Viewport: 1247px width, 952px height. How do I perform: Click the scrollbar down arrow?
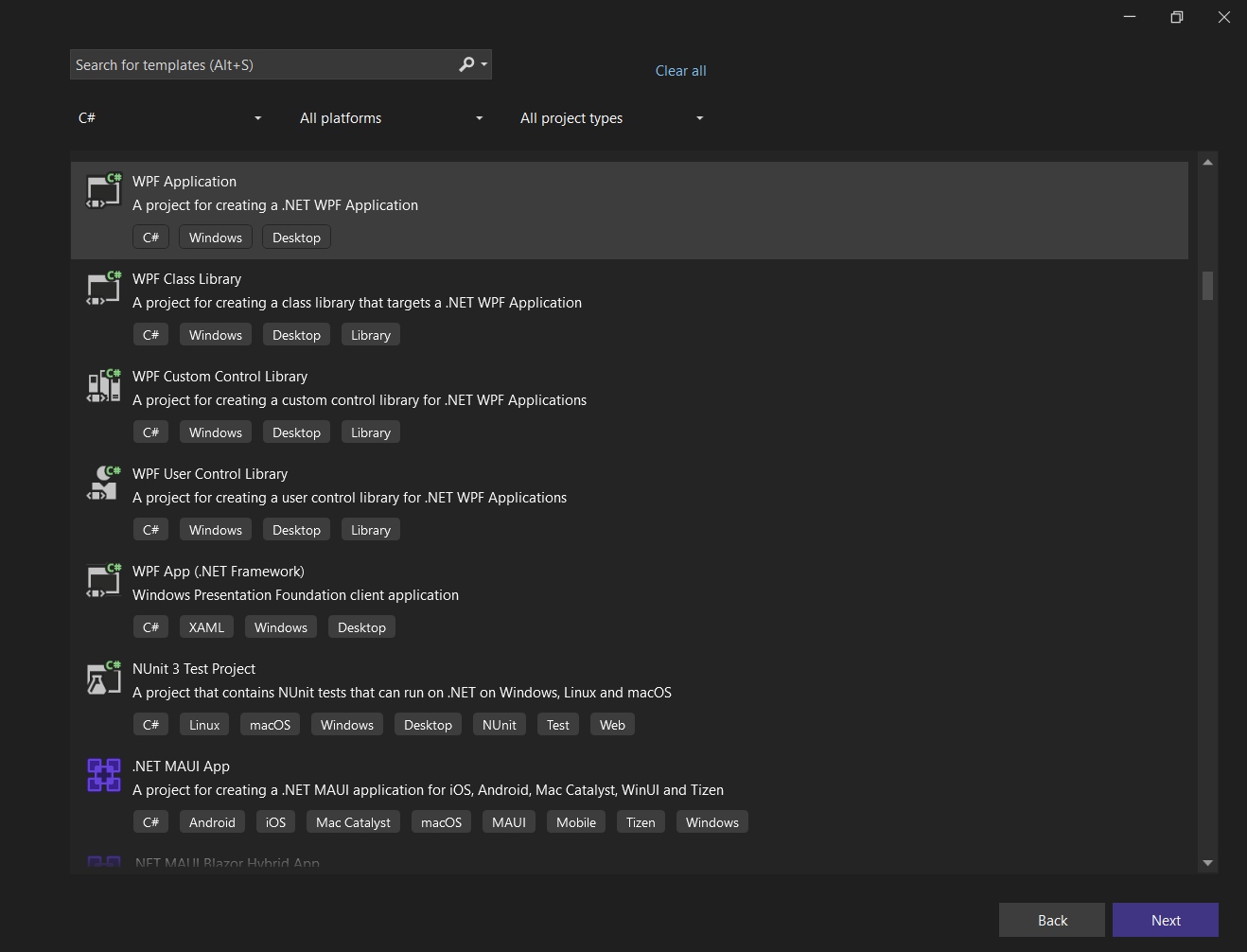(1207, 863)
